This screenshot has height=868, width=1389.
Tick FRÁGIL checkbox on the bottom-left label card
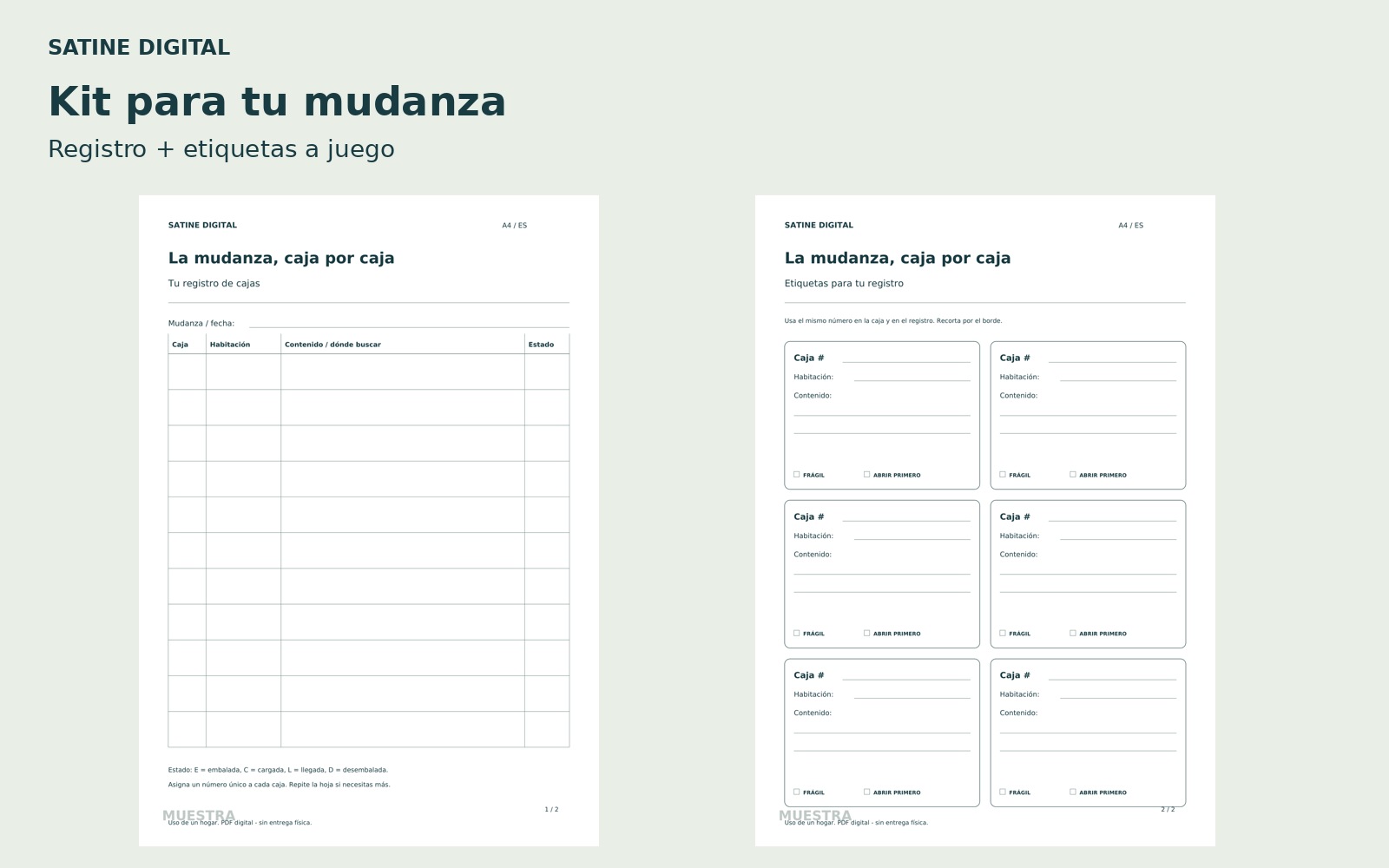(797, 792)
